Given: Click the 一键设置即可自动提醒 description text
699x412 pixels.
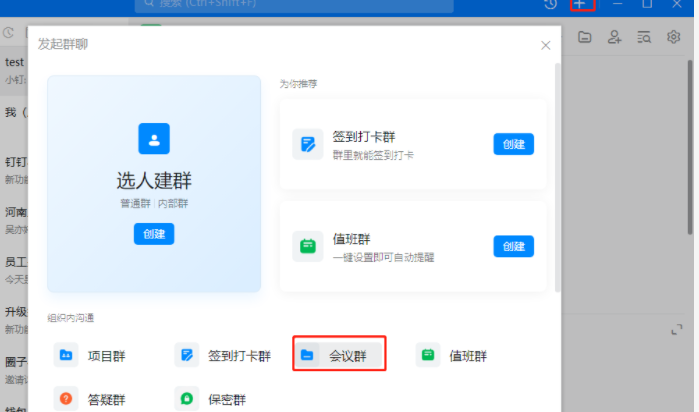Looking at the screenshot, I should click(383, 257).
